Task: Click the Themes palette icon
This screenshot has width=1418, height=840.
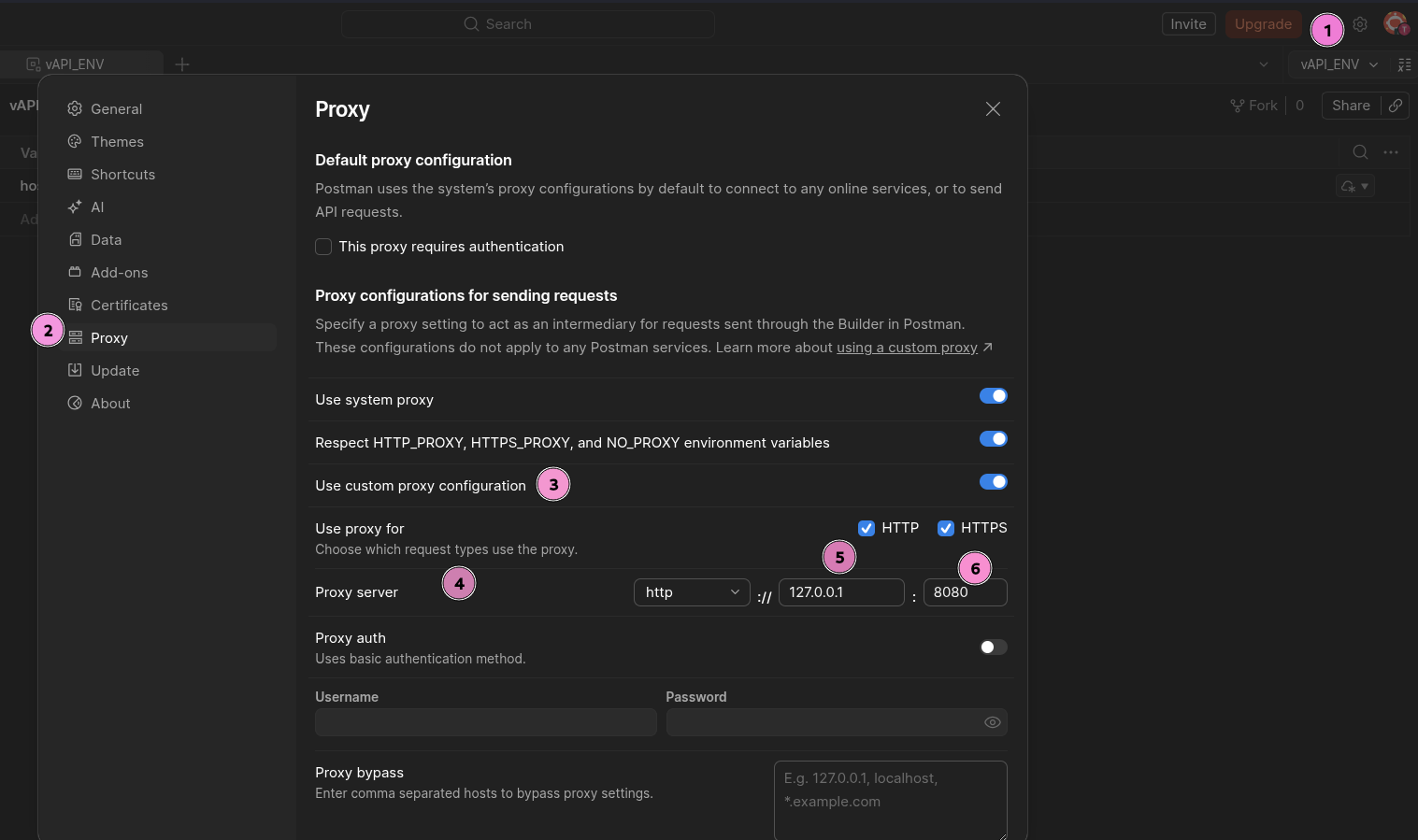Action: point(75,142)
